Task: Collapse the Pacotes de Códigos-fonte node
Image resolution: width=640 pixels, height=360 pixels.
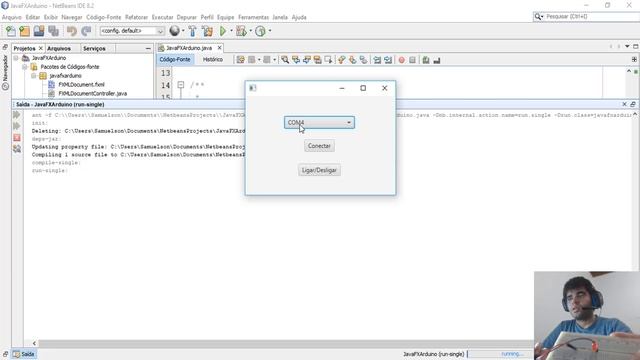Action: coord(25,67)
